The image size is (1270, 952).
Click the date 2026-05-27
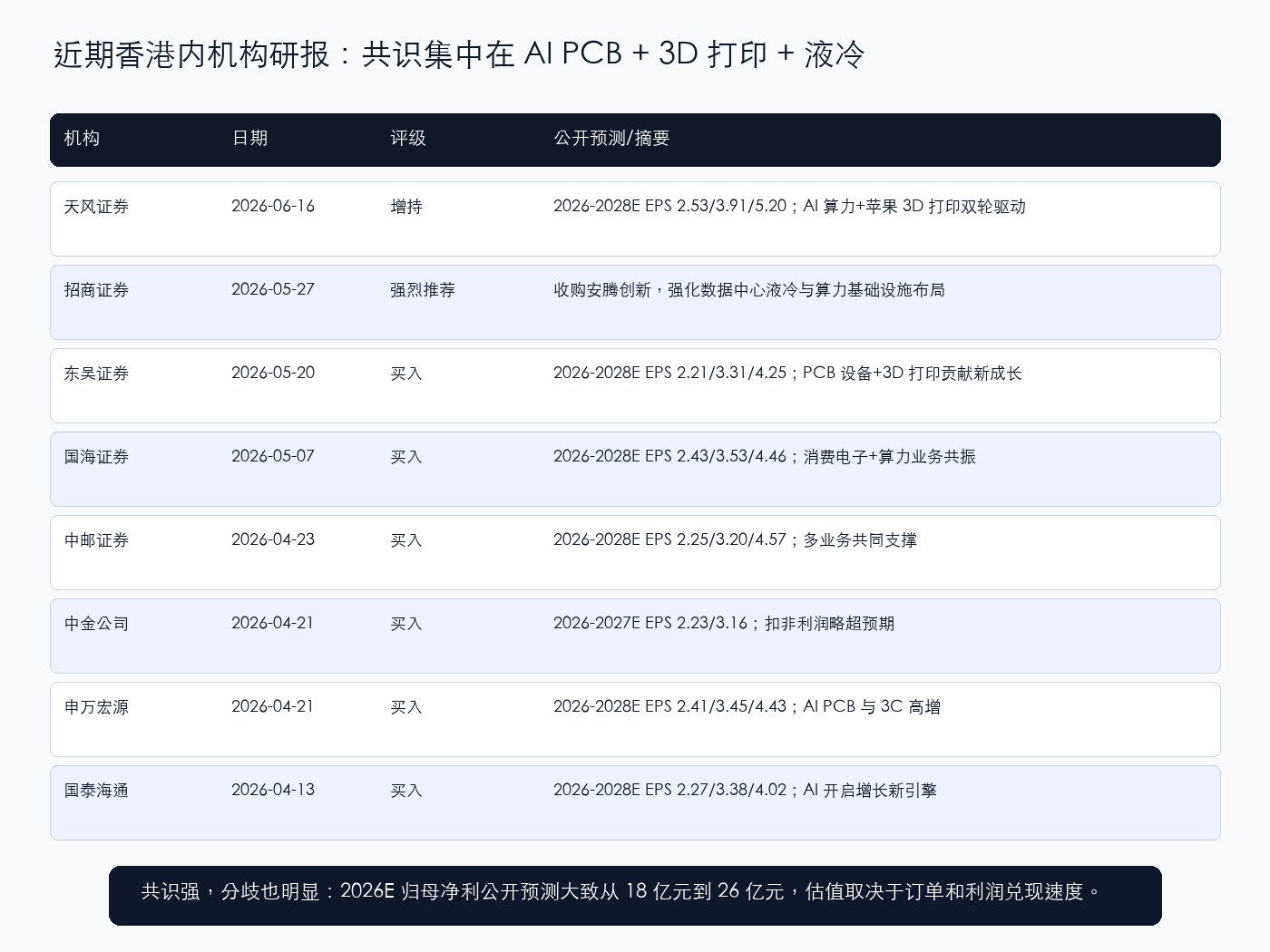273,289
